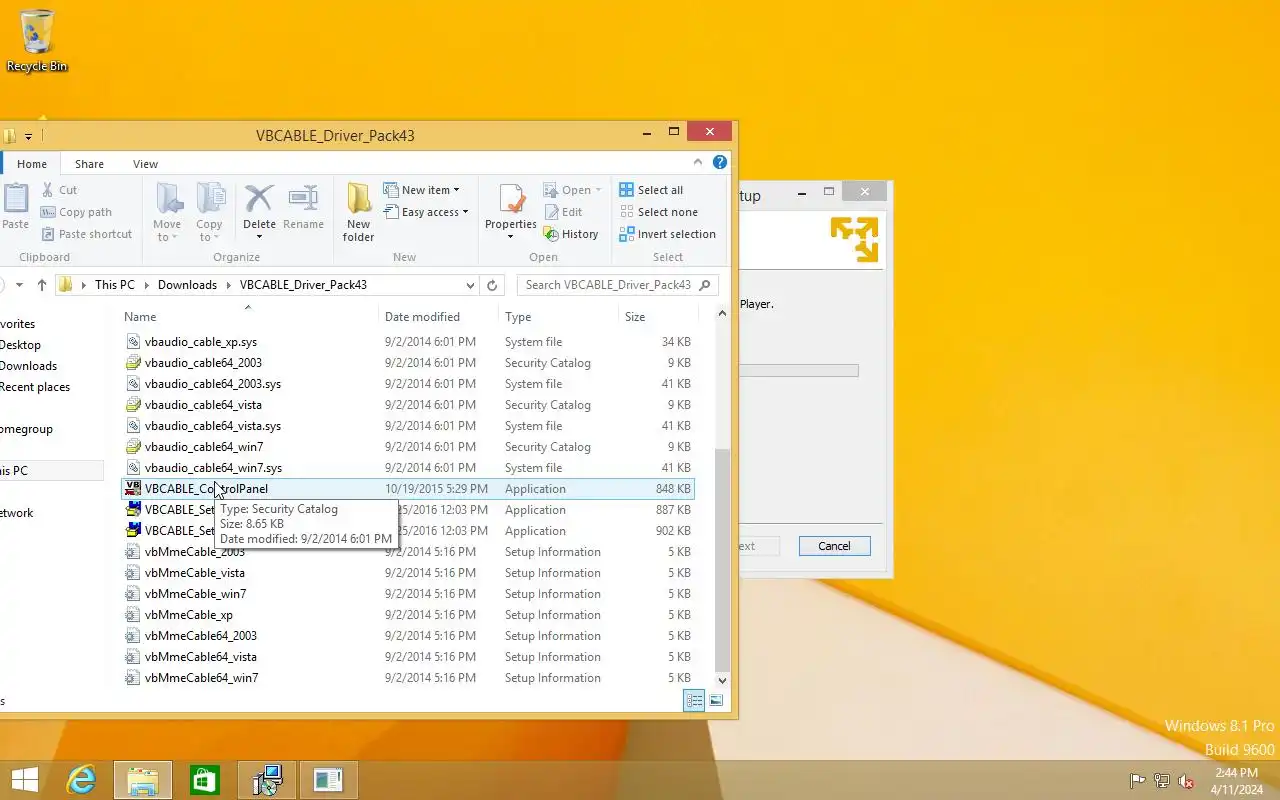Screen dimensions: 1280x800
Task: Sort files by Name column
Action: (x=248, y=317)
